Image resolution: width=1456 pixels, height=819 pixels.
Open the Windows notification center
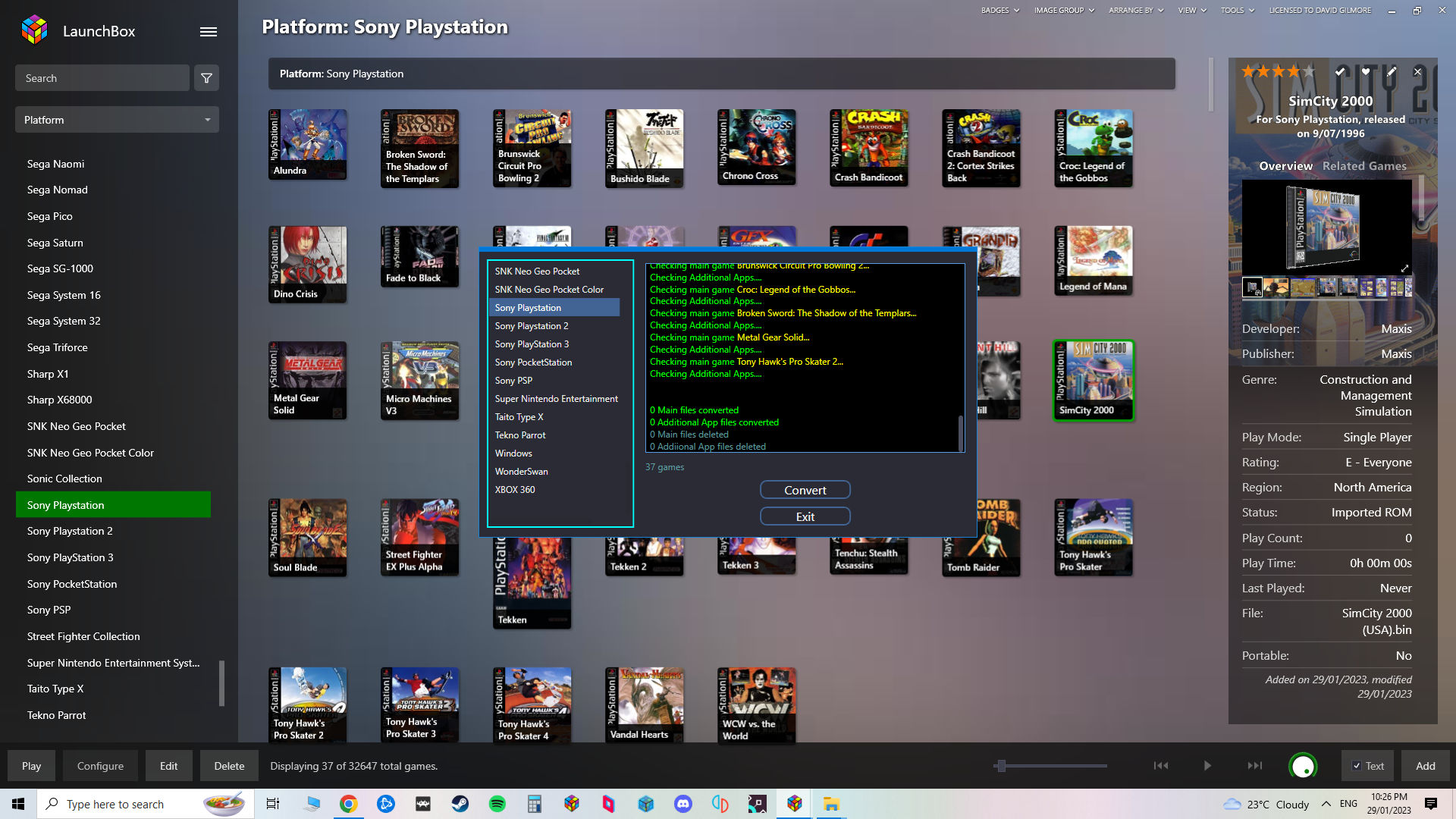coord(1431,804)
